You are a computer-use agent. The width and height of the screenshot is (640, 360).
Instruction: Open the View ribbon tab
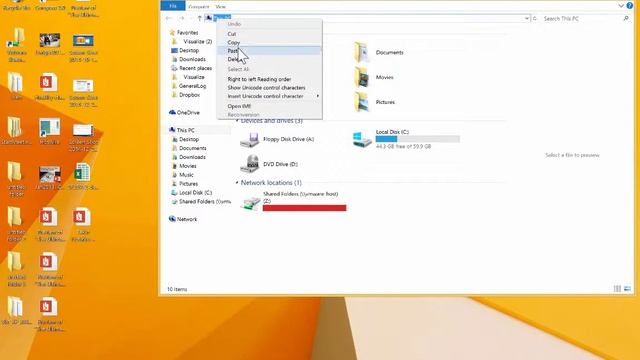[x=220, y=7]
